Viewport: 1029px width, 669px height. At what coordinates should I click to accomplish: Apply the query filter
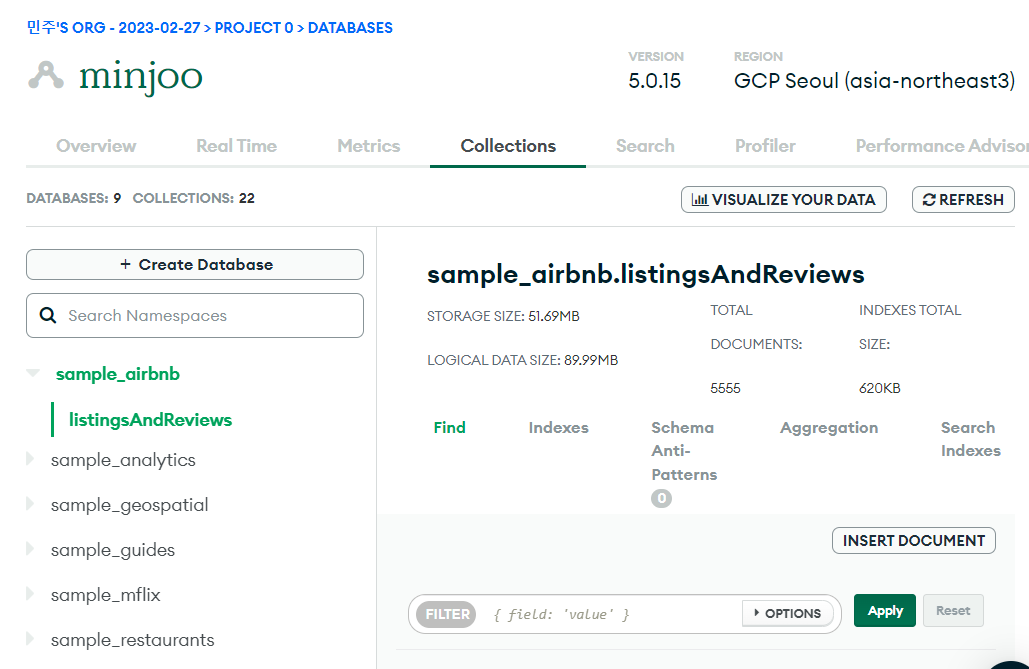[x=885, y=611]
